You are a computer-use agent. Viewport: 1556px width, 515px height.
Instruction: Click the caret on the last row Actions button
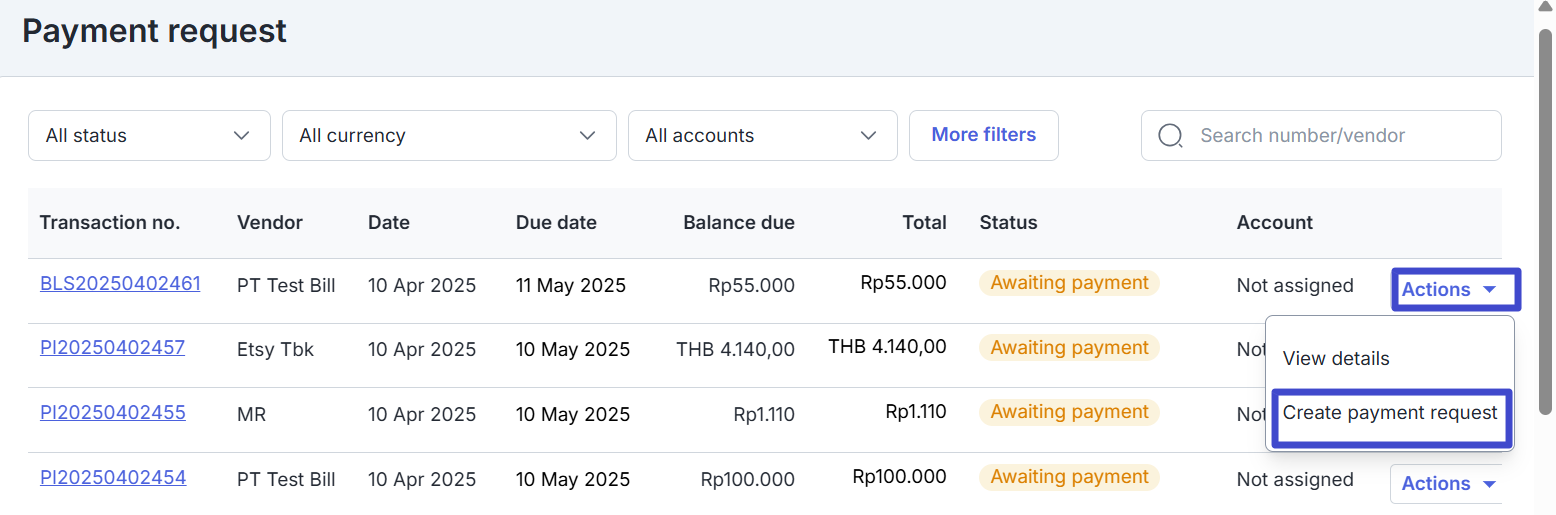coord(1489,484)
